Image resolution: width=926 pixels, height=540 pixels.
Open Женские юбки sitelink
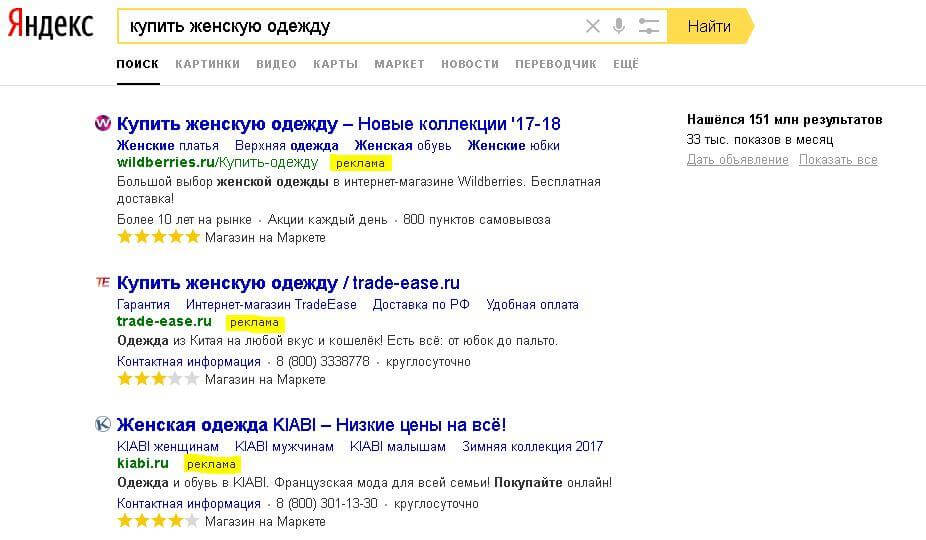coord(513,145)
